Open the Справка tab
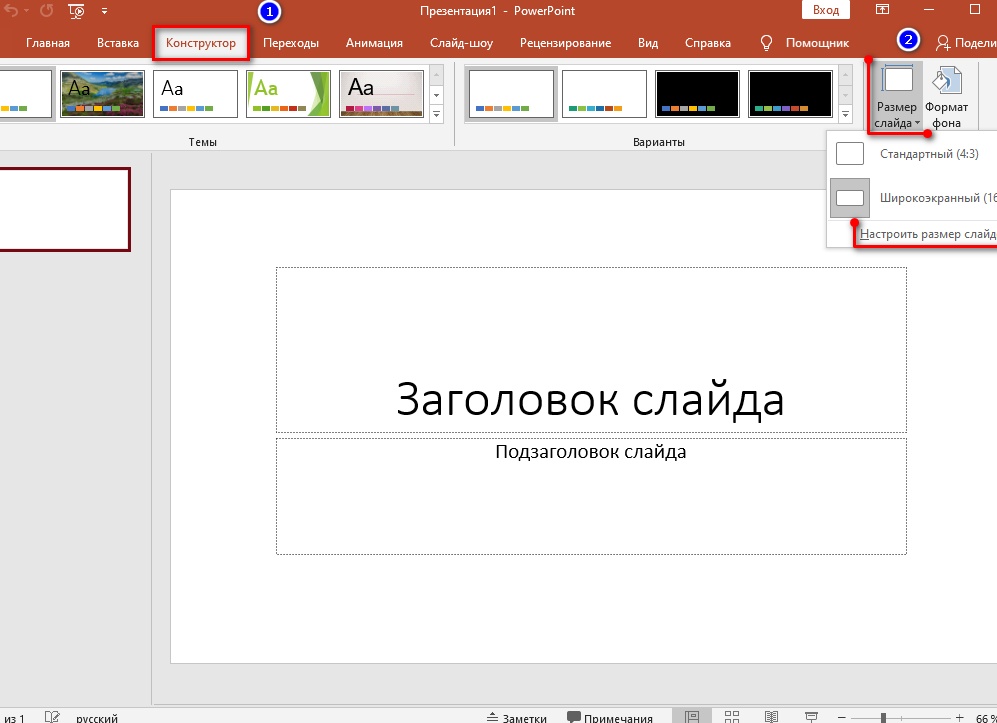The height and width of the screenshot is (723, 997). pos(708,43)
